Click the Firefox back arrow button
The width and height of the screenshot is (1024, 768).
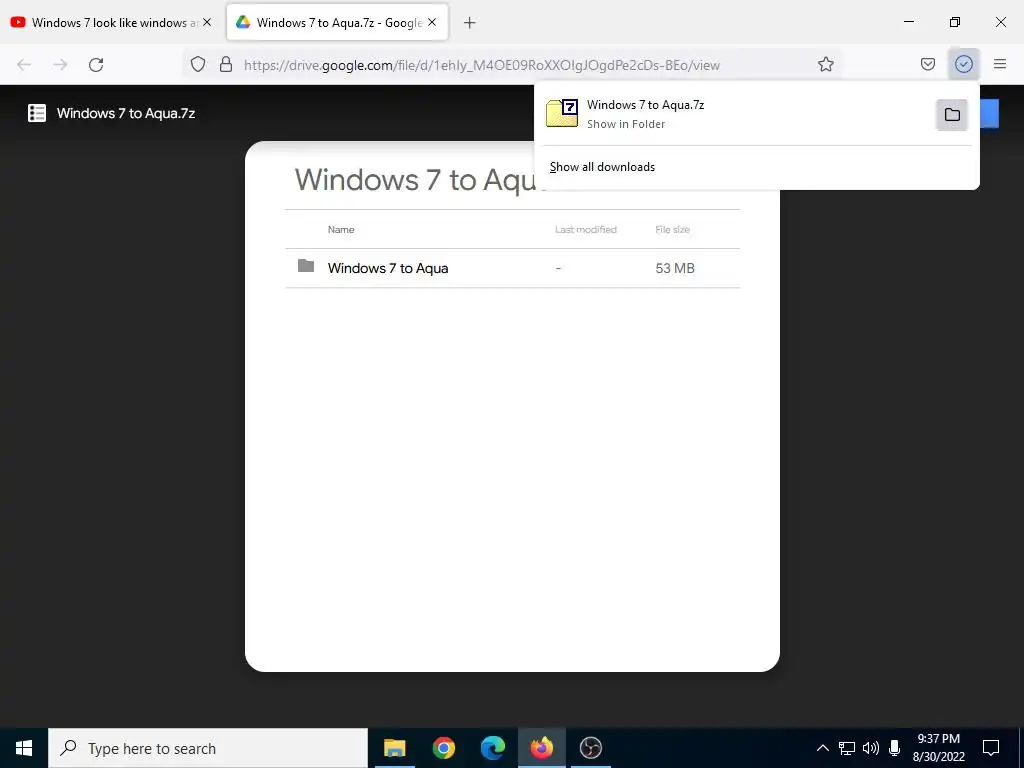[x=24, y=65]
